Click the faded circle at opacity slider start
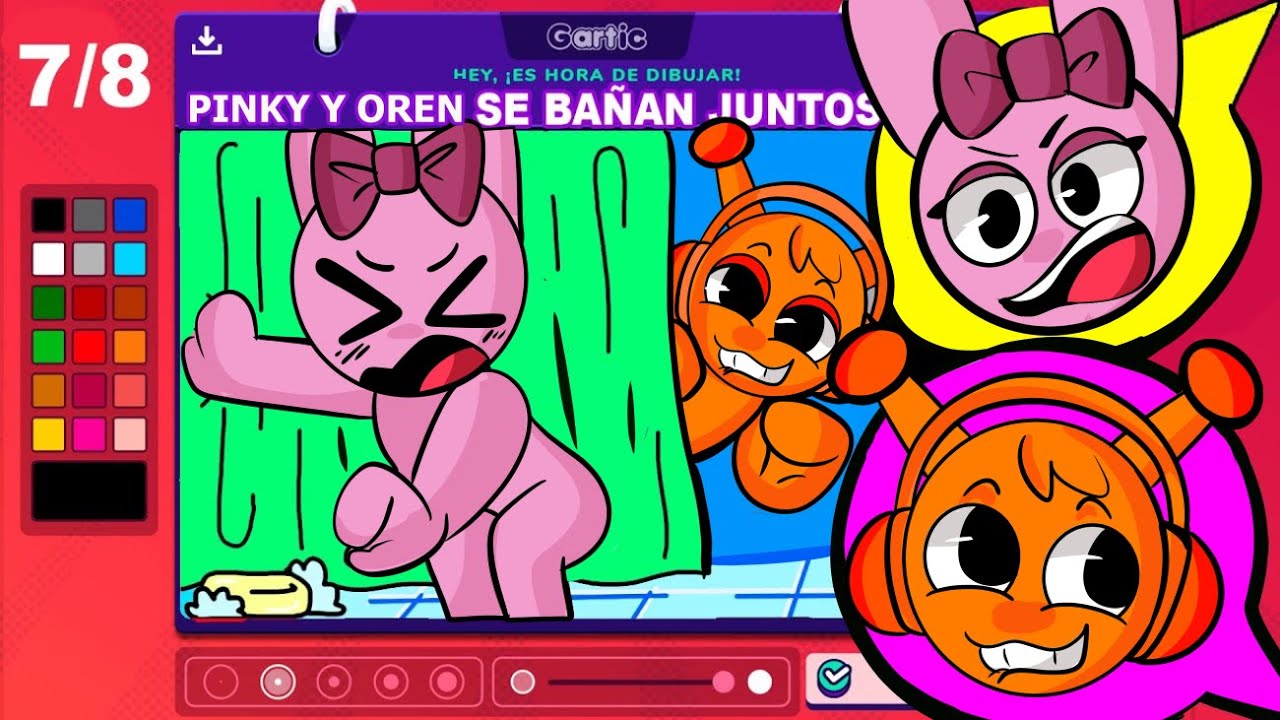Screen dimensions: 1280x720 click(522, 682)
